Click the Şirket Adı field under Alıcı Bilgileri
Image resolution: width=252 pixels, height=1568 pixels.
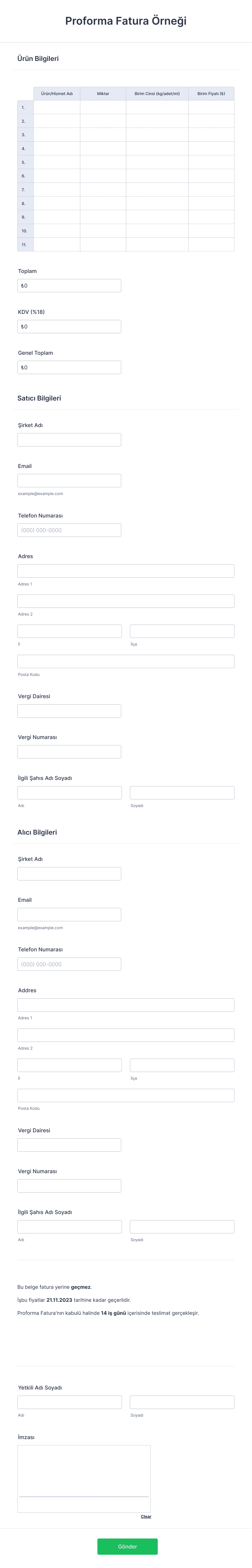[x=69, y=873]
